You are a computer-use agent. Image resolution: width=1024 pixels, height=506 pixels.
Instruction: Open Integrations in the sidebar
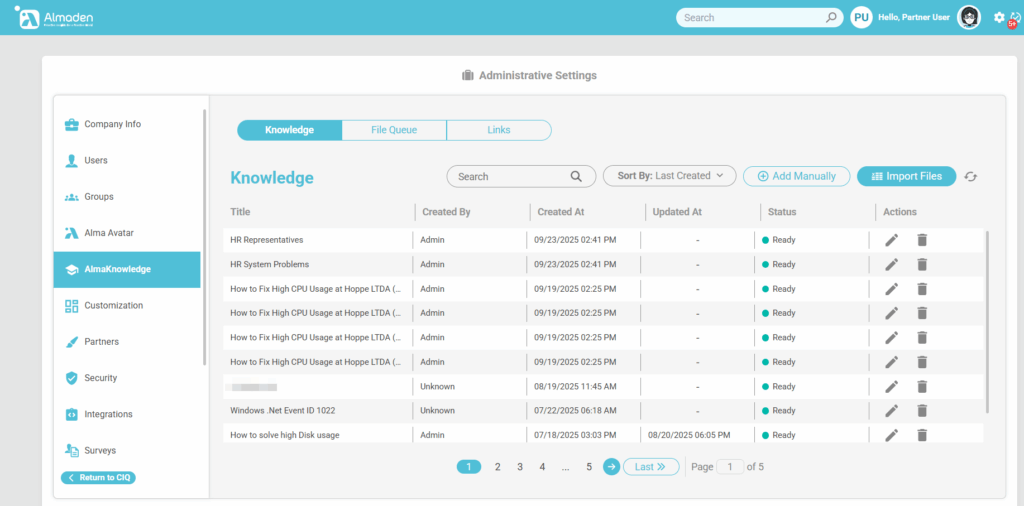pos(108,414)
